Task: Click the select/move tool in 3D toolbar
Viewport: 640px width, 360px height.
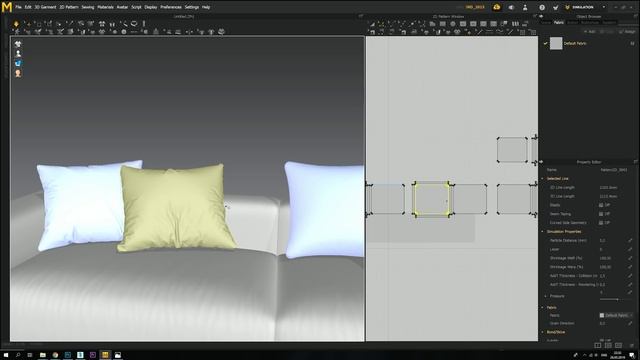Action: [29, 24]
